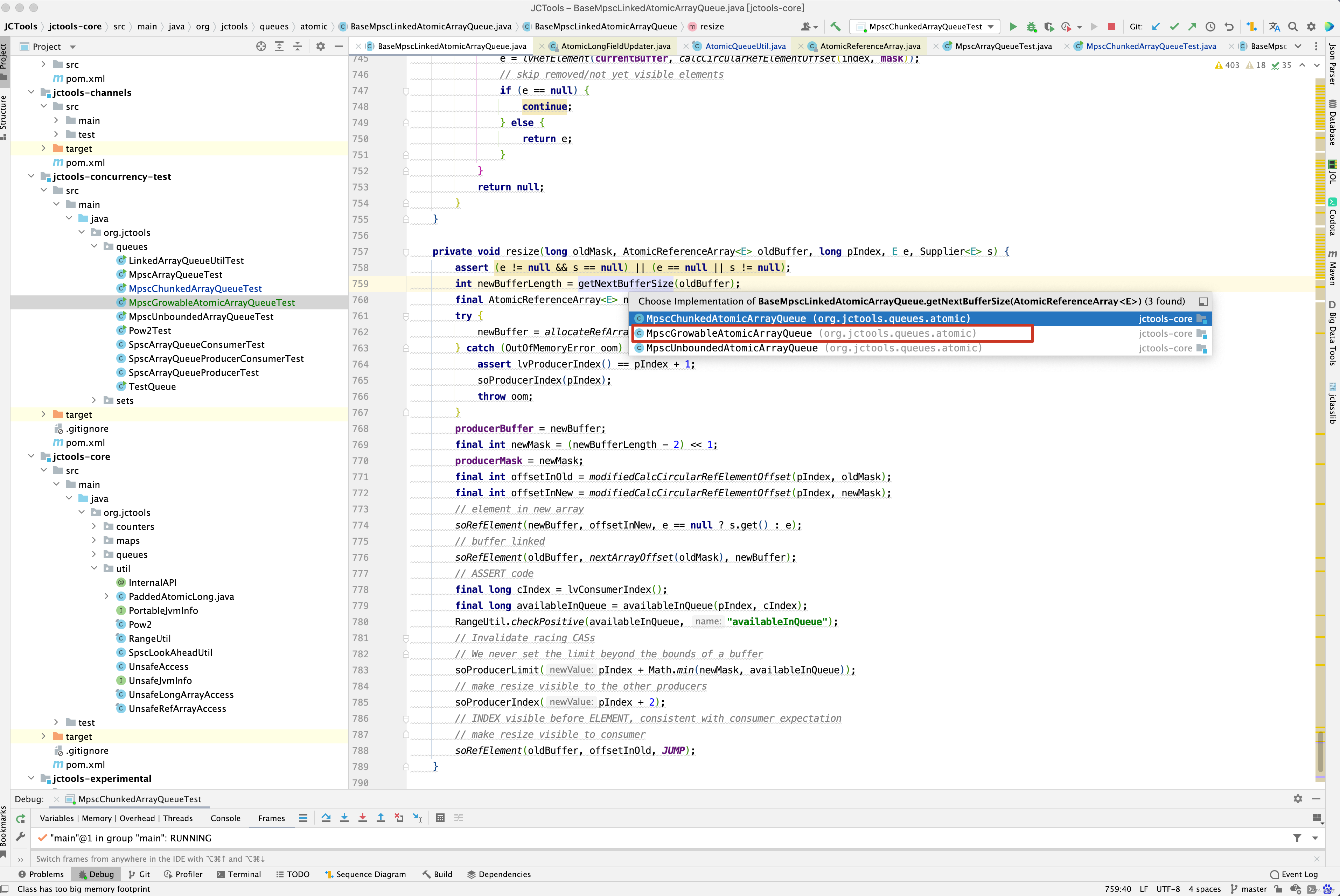
Task: Click Show Execution Point icon
Action: click(303, 818)
